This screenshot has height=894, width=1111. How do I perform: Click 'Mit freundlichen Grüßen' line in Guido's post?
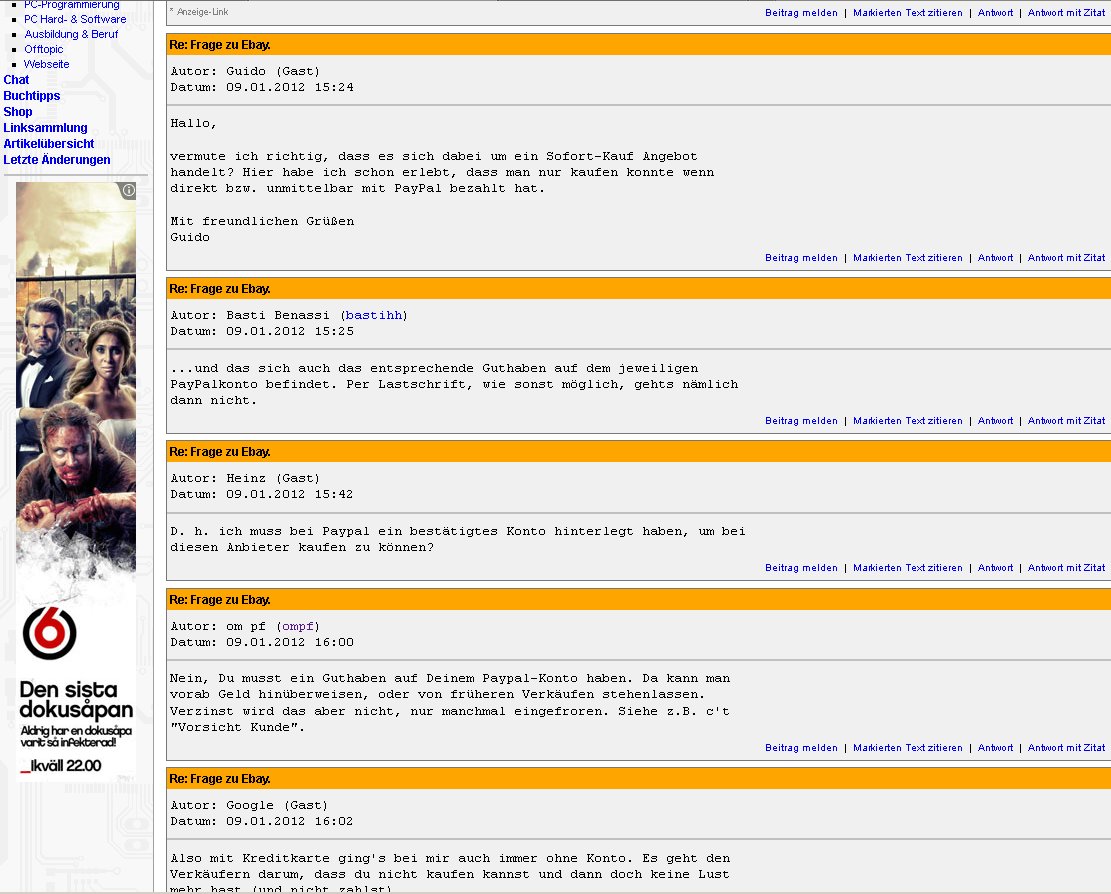point(262,221)
